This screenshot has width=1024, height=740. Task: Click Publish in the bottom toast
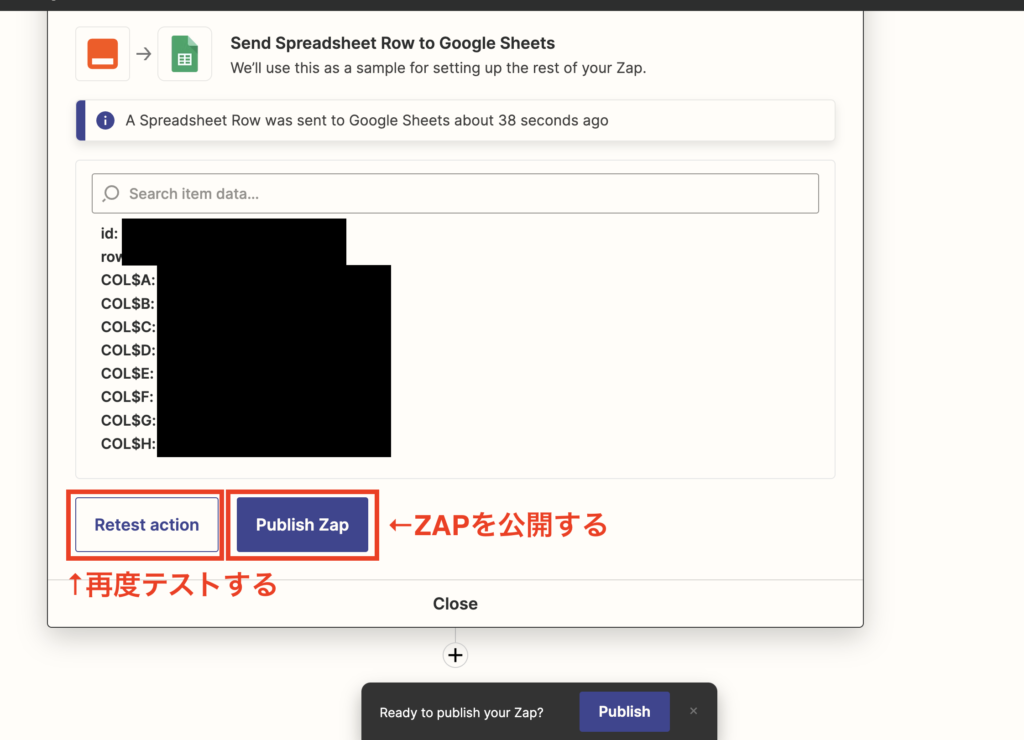pos(624,711)
